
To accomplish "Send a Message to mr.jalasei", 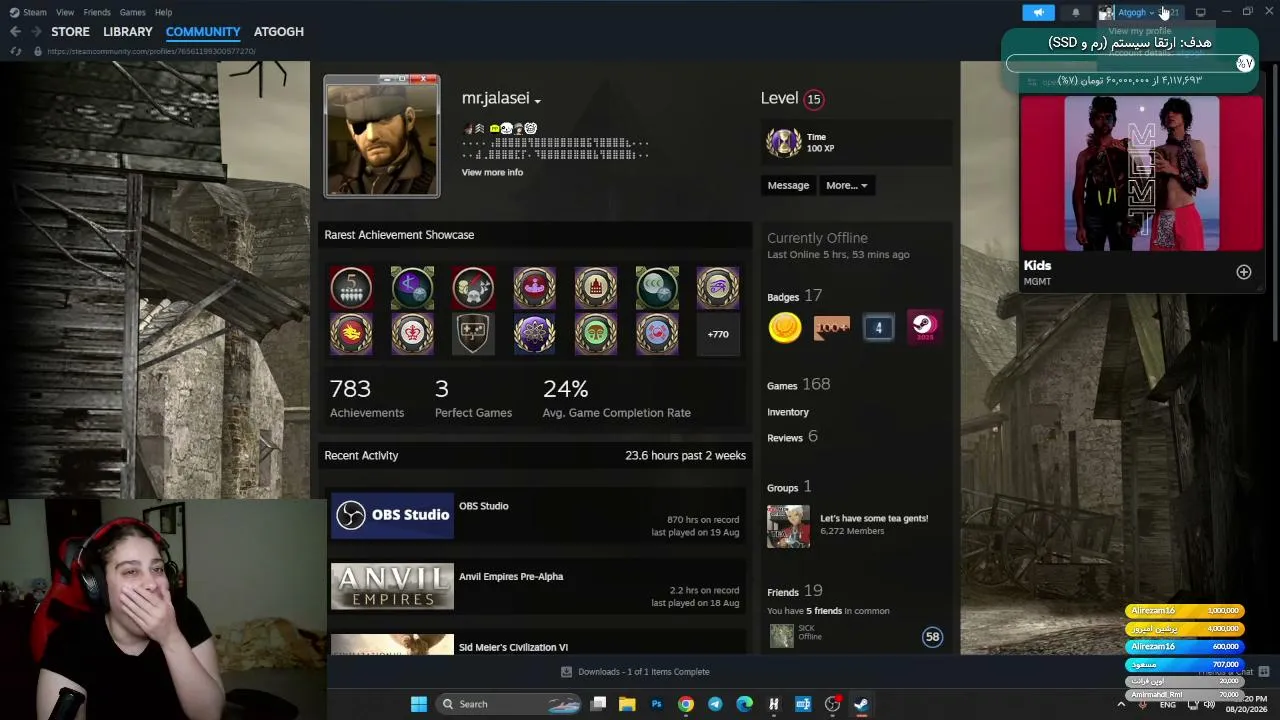I will click(788, 185).
